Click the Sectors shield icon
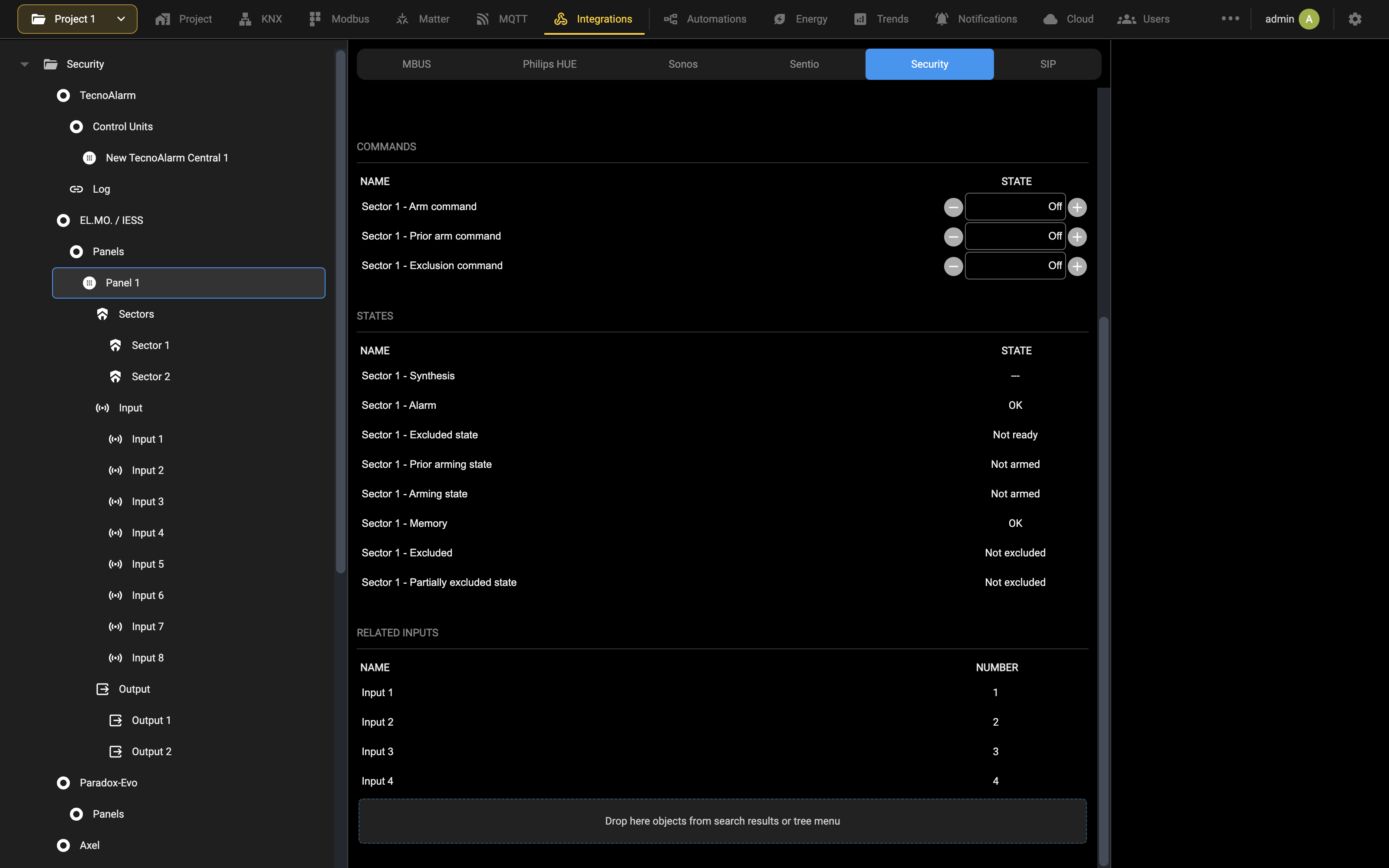The image size is (1389, 868). click(102, 314)
